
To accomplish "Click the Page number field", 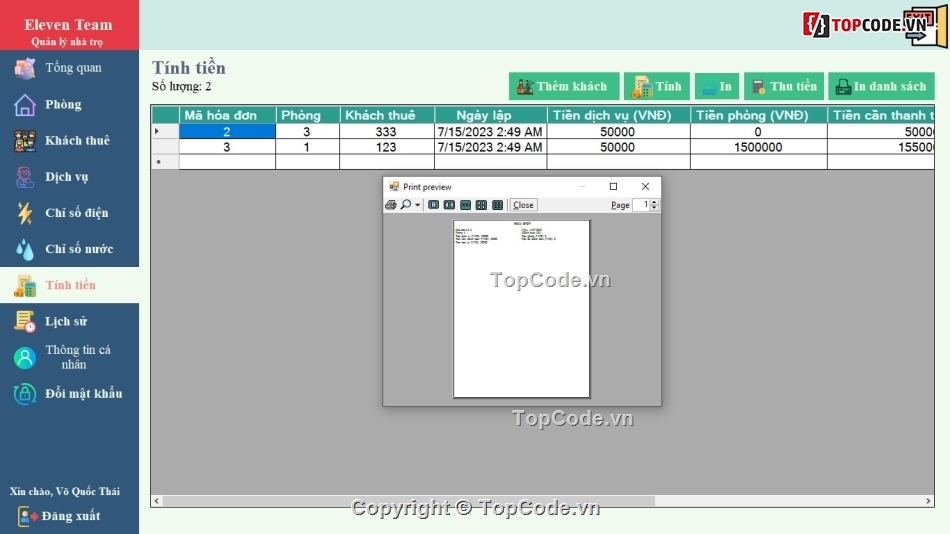I will tap(642, 205).
